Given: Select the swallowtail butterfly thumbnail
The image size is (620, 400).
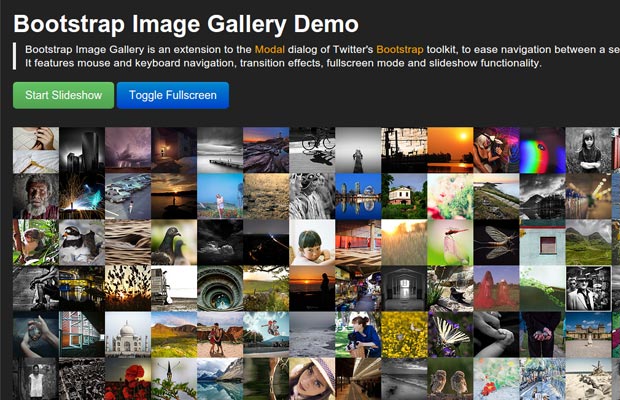Looking at the screenshot, I should pos(450,334).
